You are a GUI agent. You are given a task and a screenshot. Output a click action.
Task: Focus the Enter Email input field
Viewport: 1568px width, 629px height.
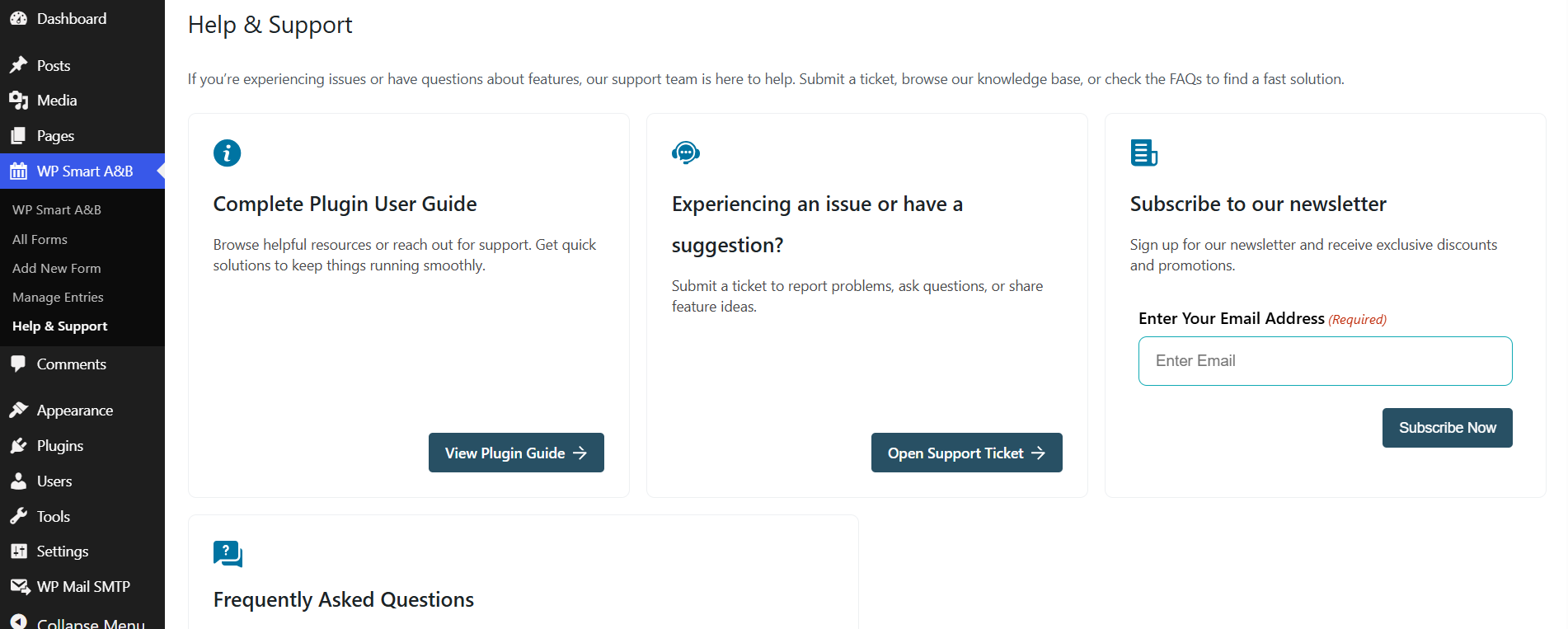pos(1325,361)
